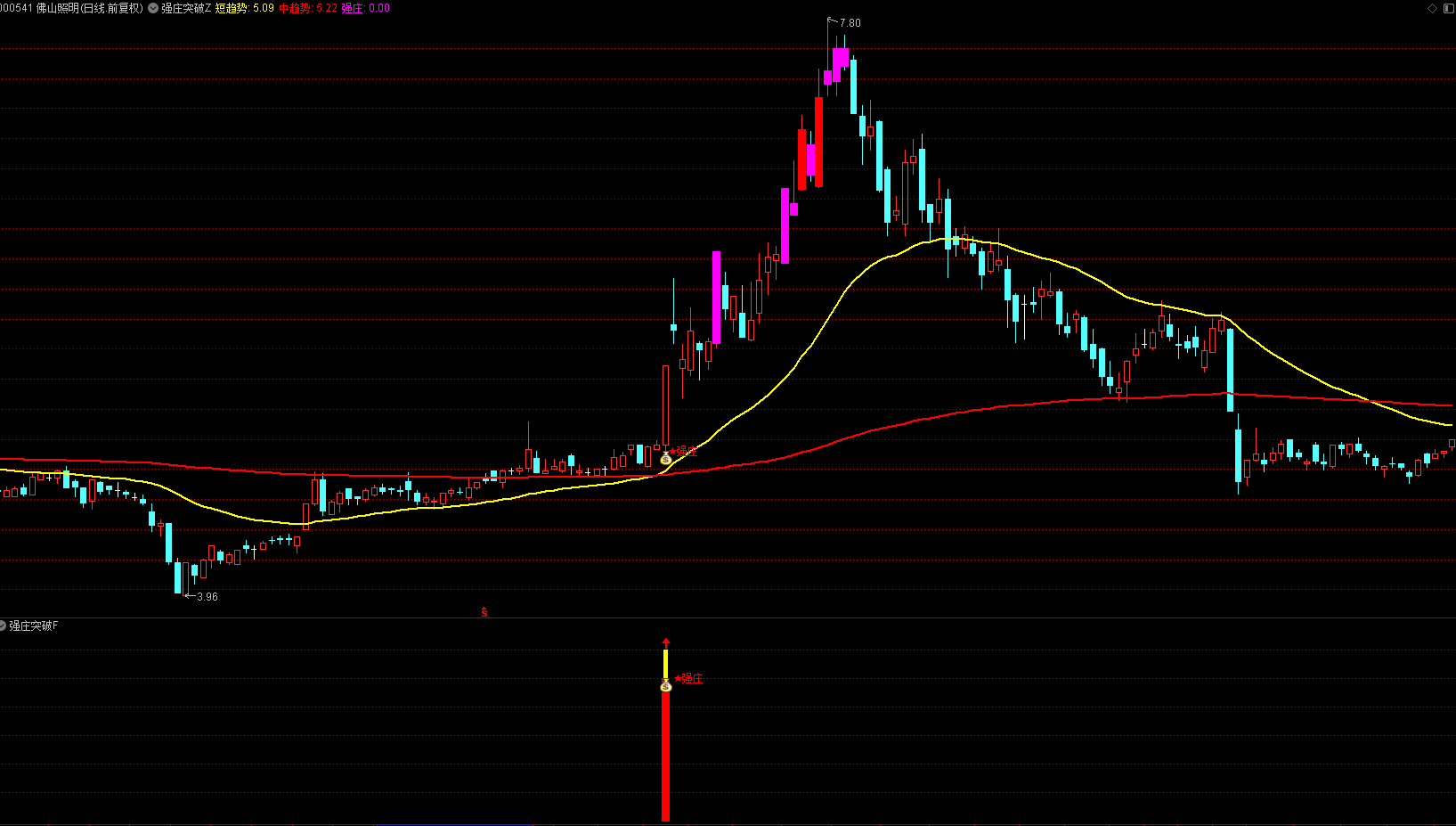Click the 强庄: 0.00 value

tap(366, 8)
